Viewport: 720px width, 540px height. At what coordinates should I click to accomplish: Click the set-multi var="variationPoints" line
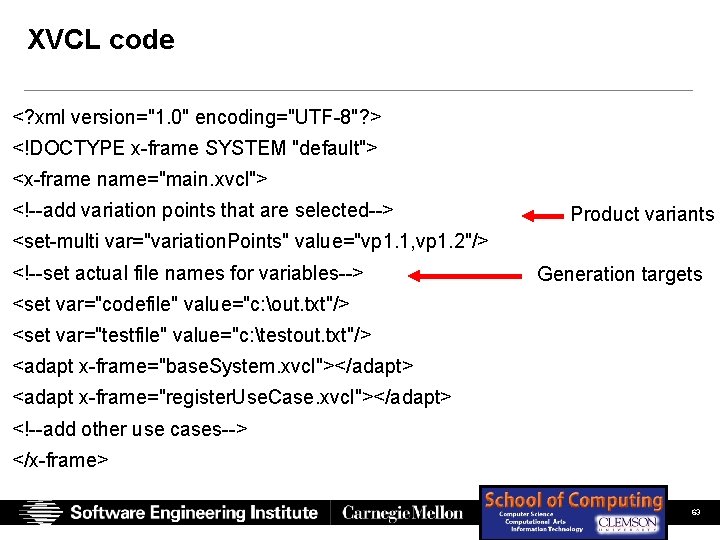[250, 242]
